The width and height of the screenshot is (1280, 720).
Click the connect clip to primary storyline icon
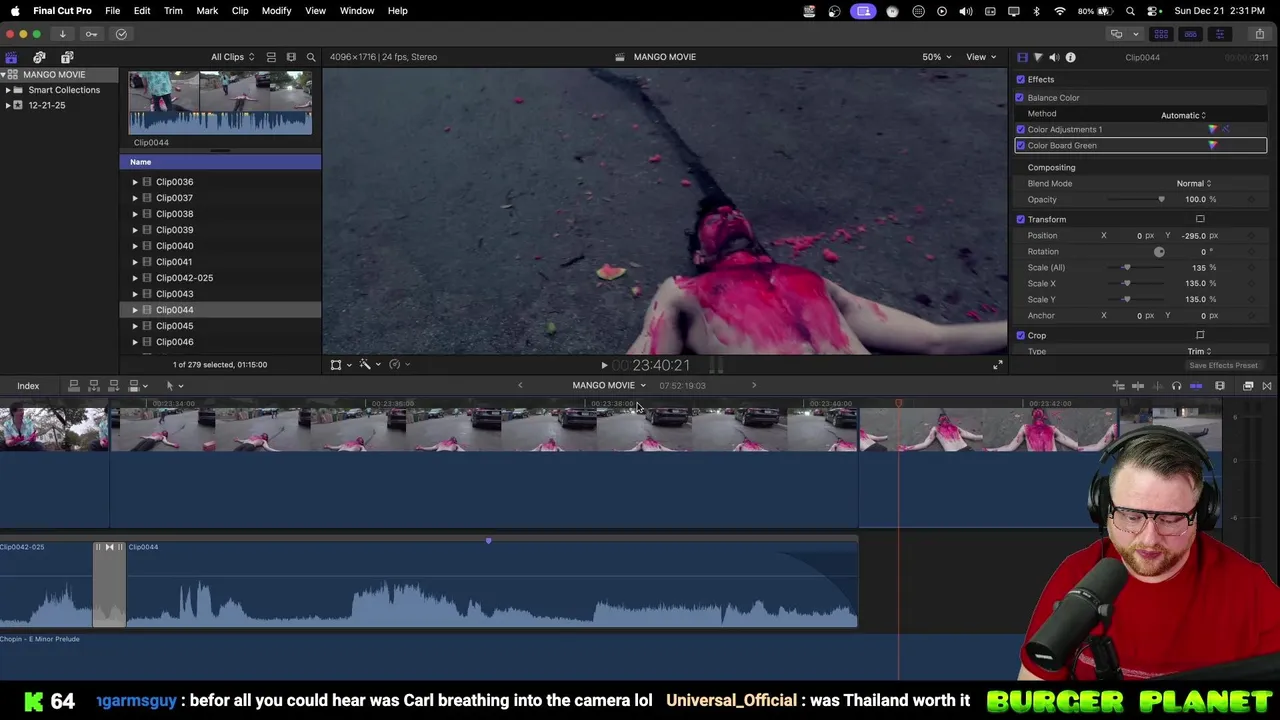(x=73, y=385)
